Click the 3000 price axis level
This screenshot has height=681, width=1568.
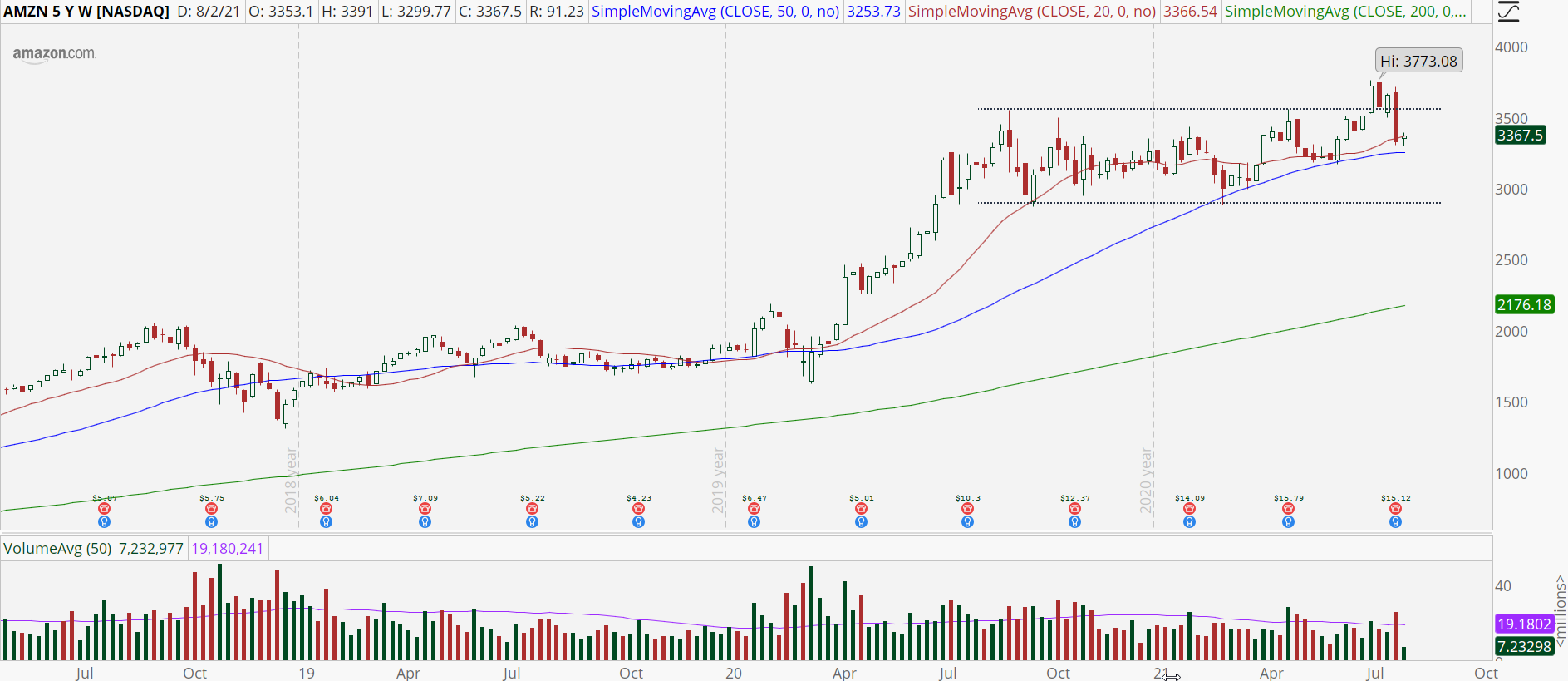pyautogui.click(x=1511, y=190)
